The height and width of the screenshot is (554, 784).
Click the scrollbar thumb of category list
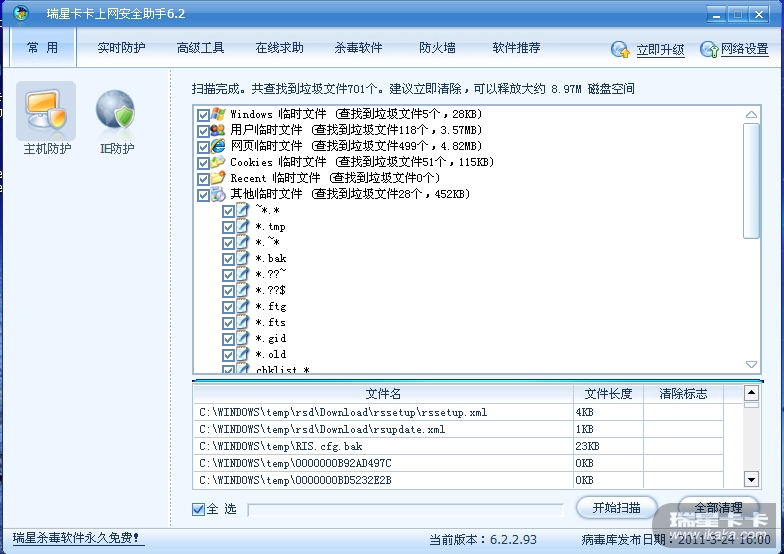[751, 181]
